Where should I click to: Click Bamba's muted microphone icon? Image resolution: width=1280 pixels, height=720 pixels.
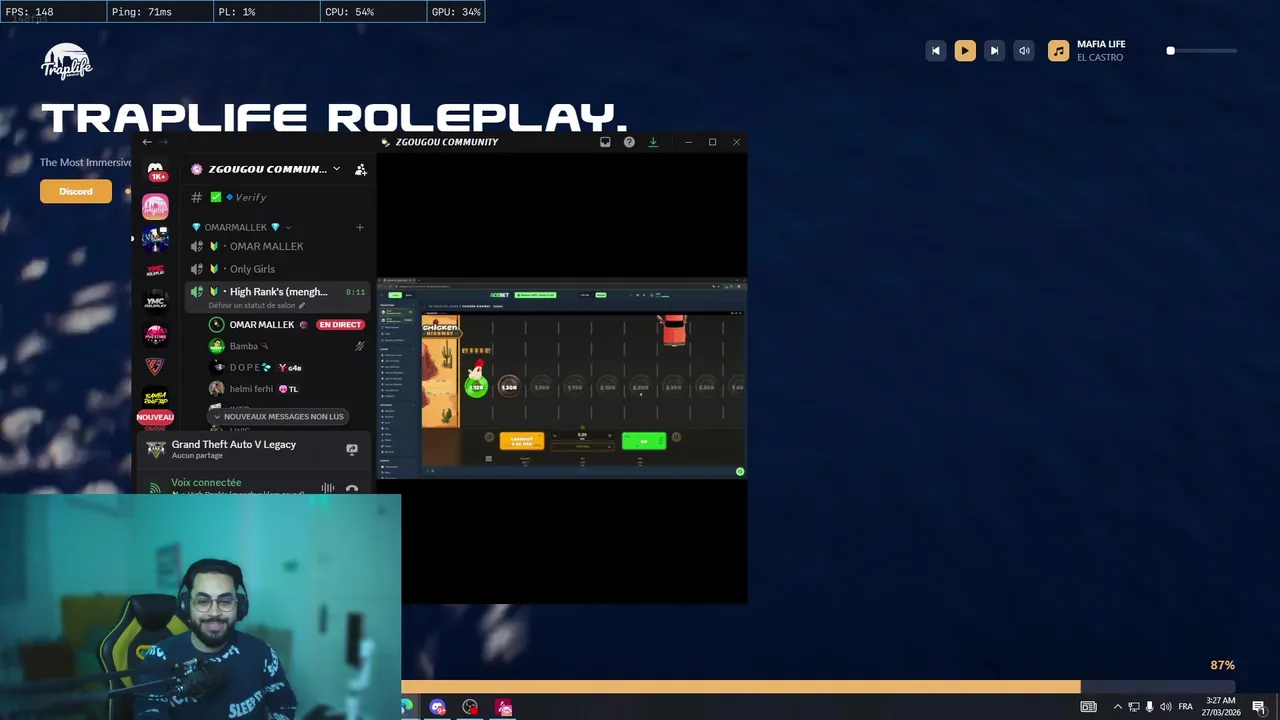pyautogui.click(x=359, y=346)
